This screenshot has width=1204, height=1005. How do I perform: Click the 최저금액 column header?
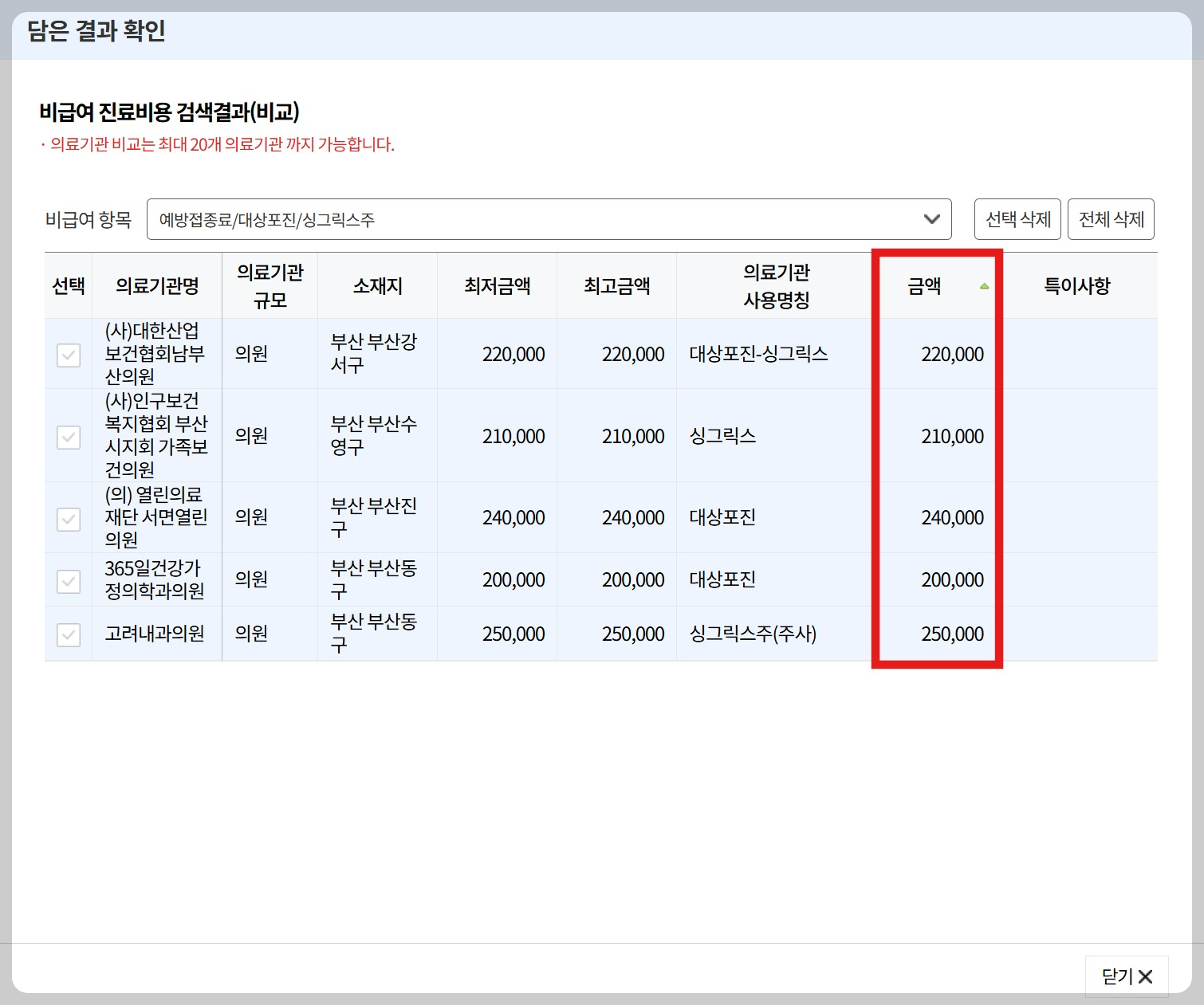pyautogui.click(x=497, y=285)
